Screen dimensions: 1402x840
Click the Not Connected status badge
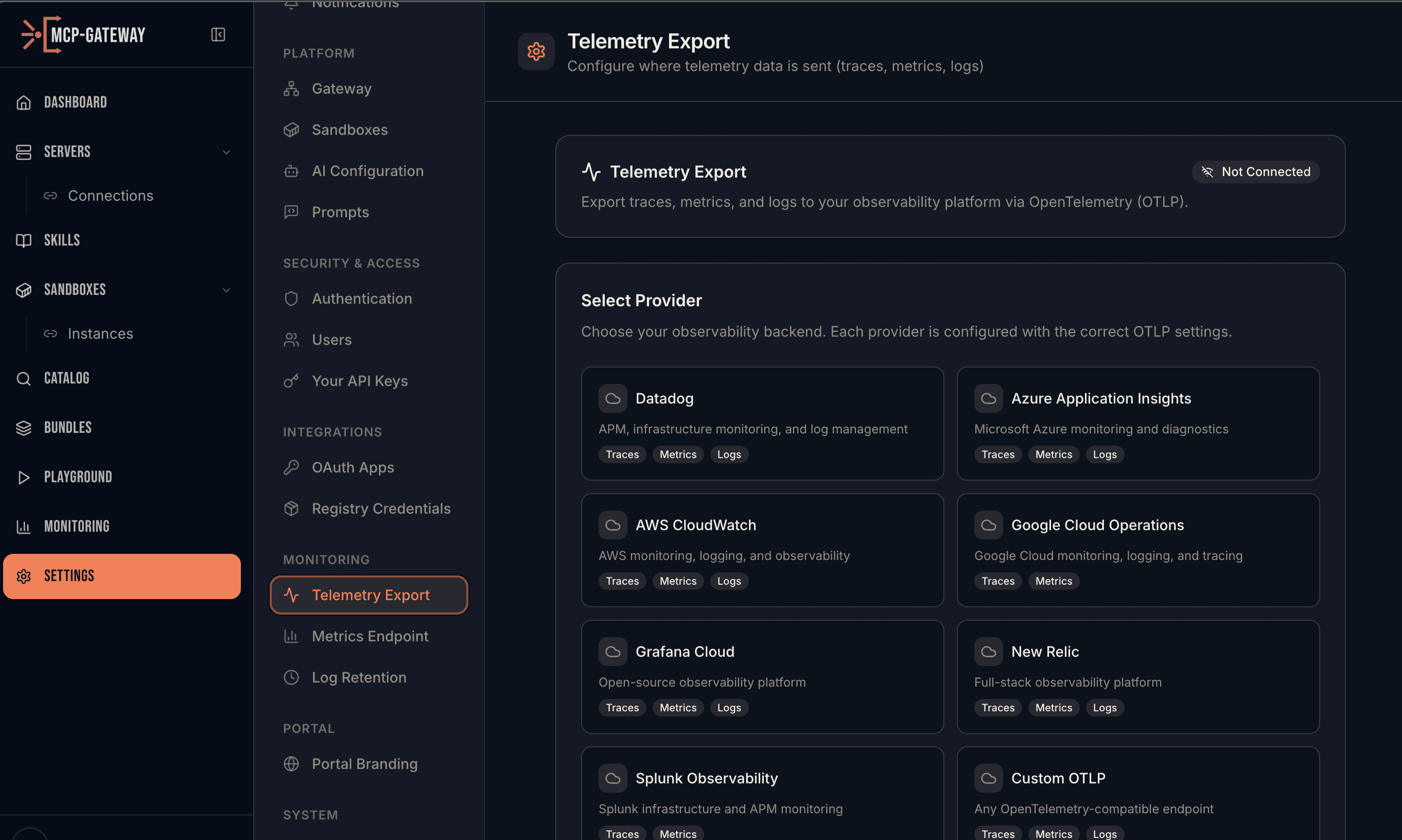tap(1255, 171)
